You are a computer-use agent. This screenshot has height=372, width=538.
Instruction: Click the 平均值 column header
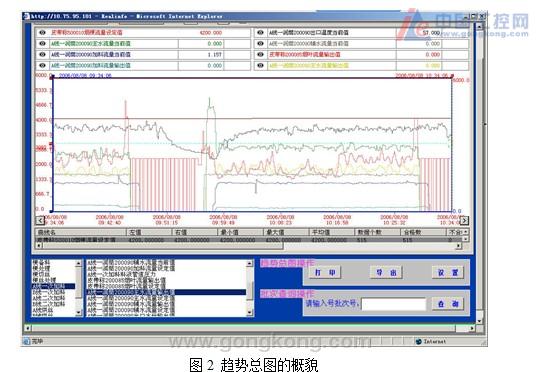pos(331,232)
